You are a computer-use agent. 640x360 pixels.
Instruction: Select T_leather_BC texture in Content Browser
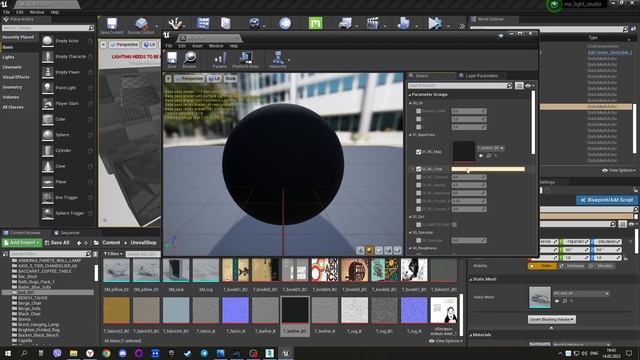pyautogui.click(x=295, y=316)
